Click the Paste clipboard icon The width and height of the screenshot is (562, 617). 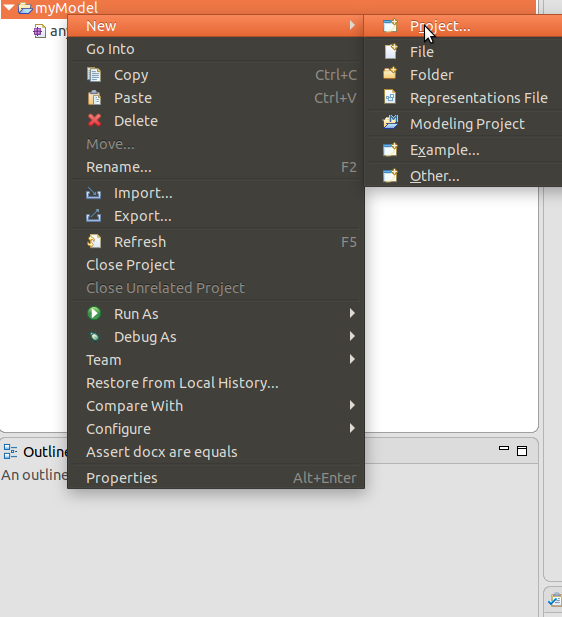pos(94,98)
